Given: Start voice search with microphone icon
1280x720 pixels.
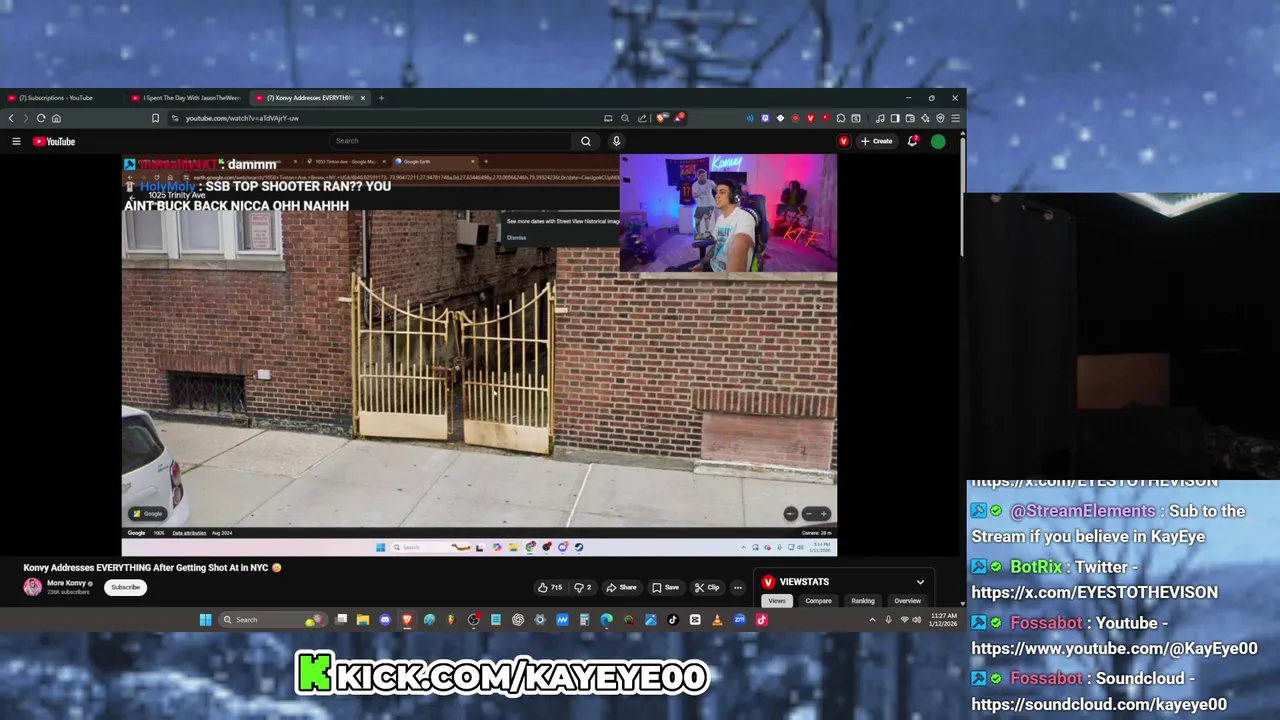Looking at the screenshot, I should click(x=616, y=141).
